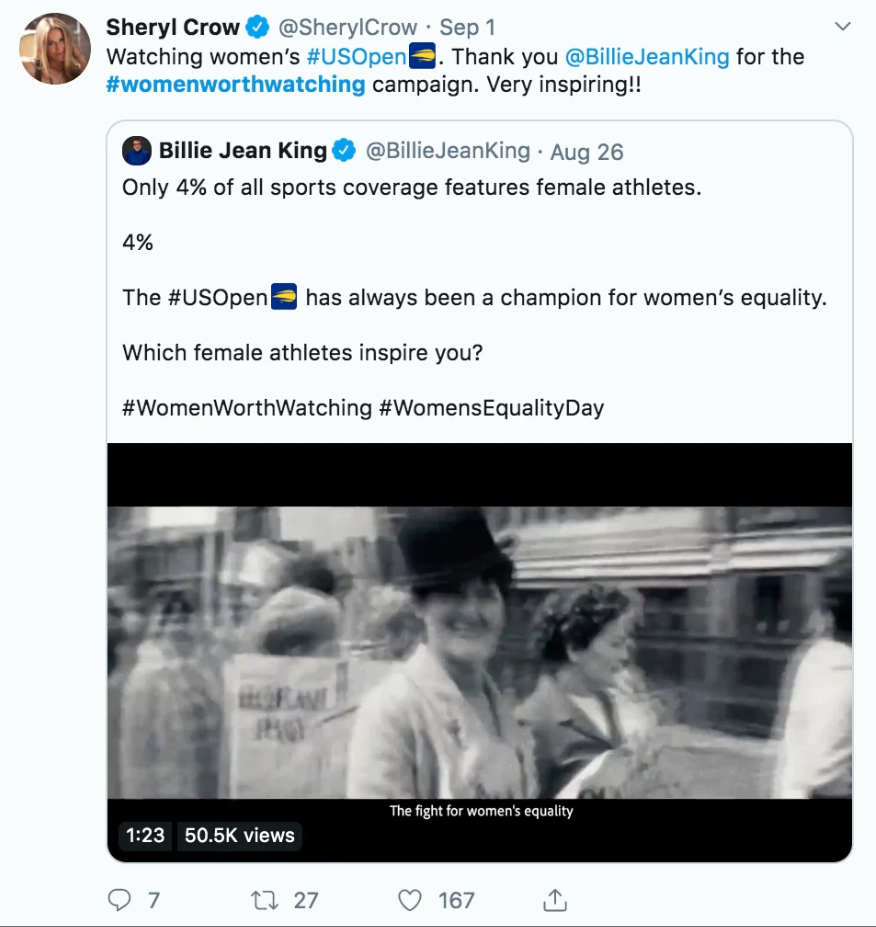The width and height of the screenshot is (876, 927).
Task: Open the #USOpen hashtag link
Action: [x=363, y=56]
